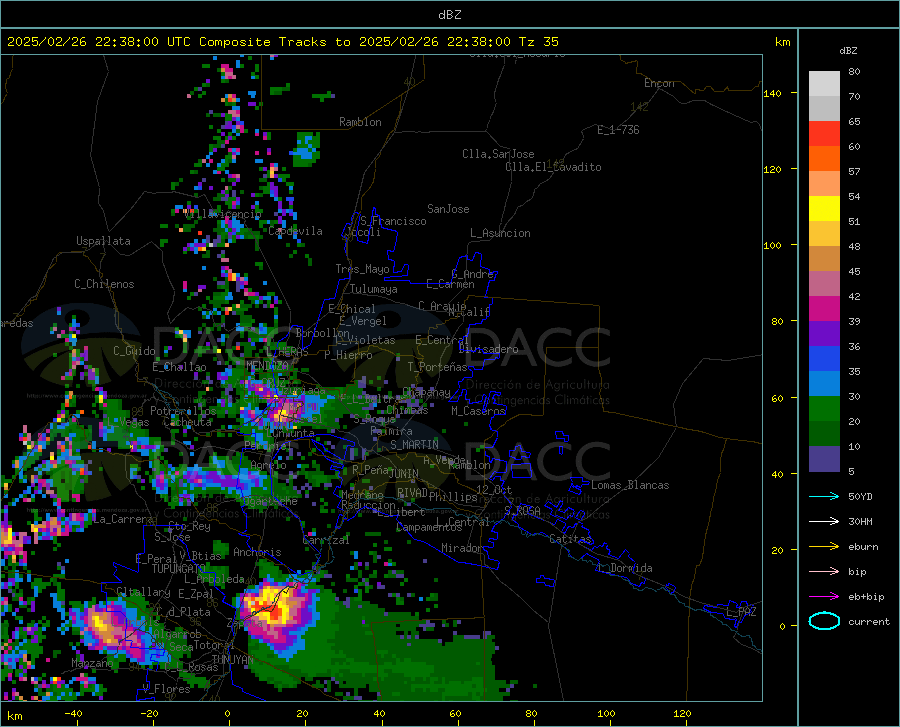
Task: Click the 'Tulumaya' map label
Action: click(x=373, y=289)
